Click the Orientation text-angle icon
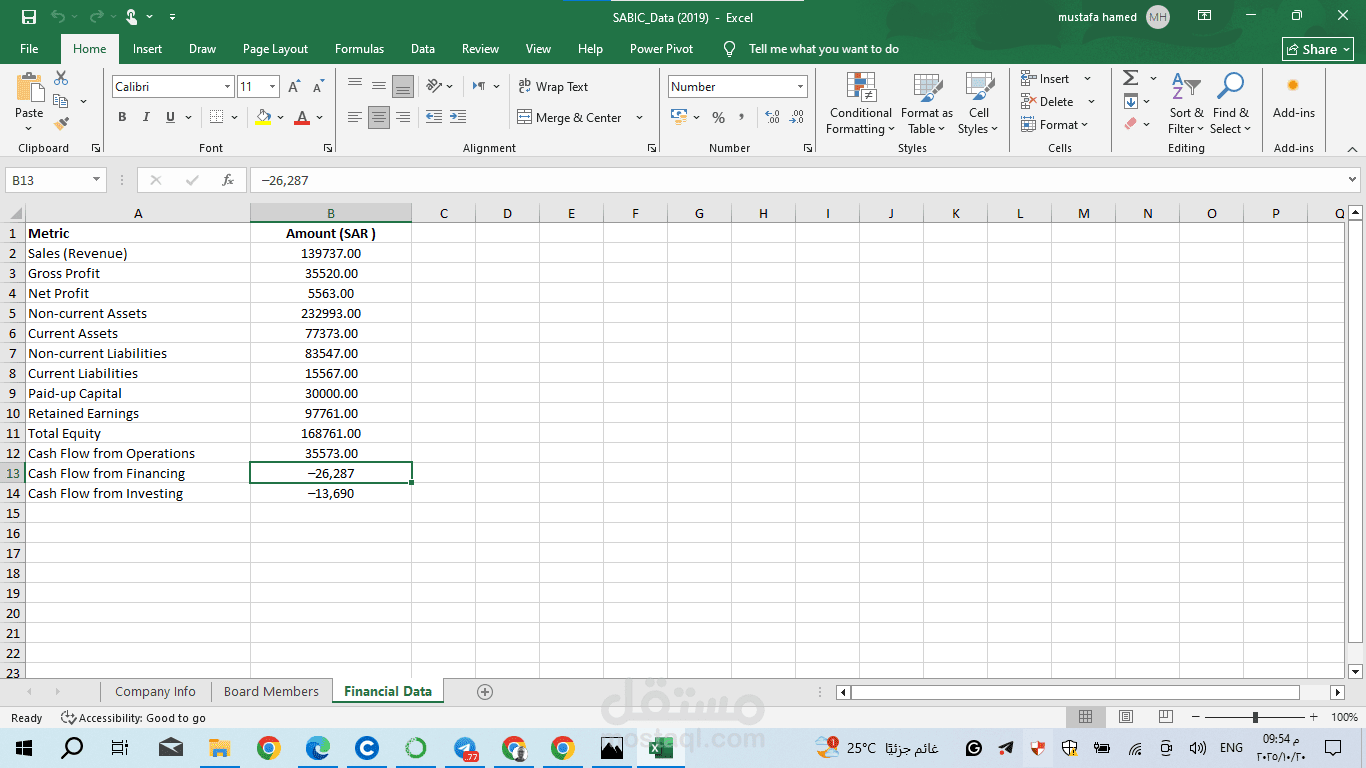Screen dimensions: 1366x768 (434, 86)
